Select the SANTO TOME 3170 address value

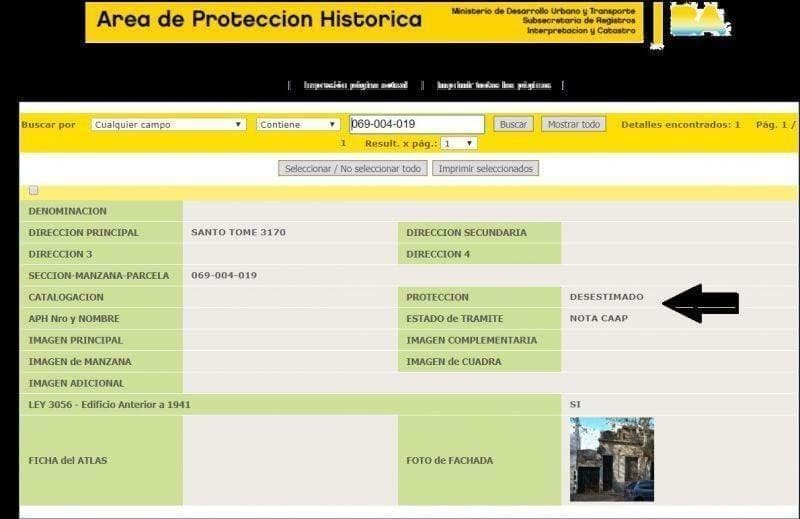pos(238,233)
